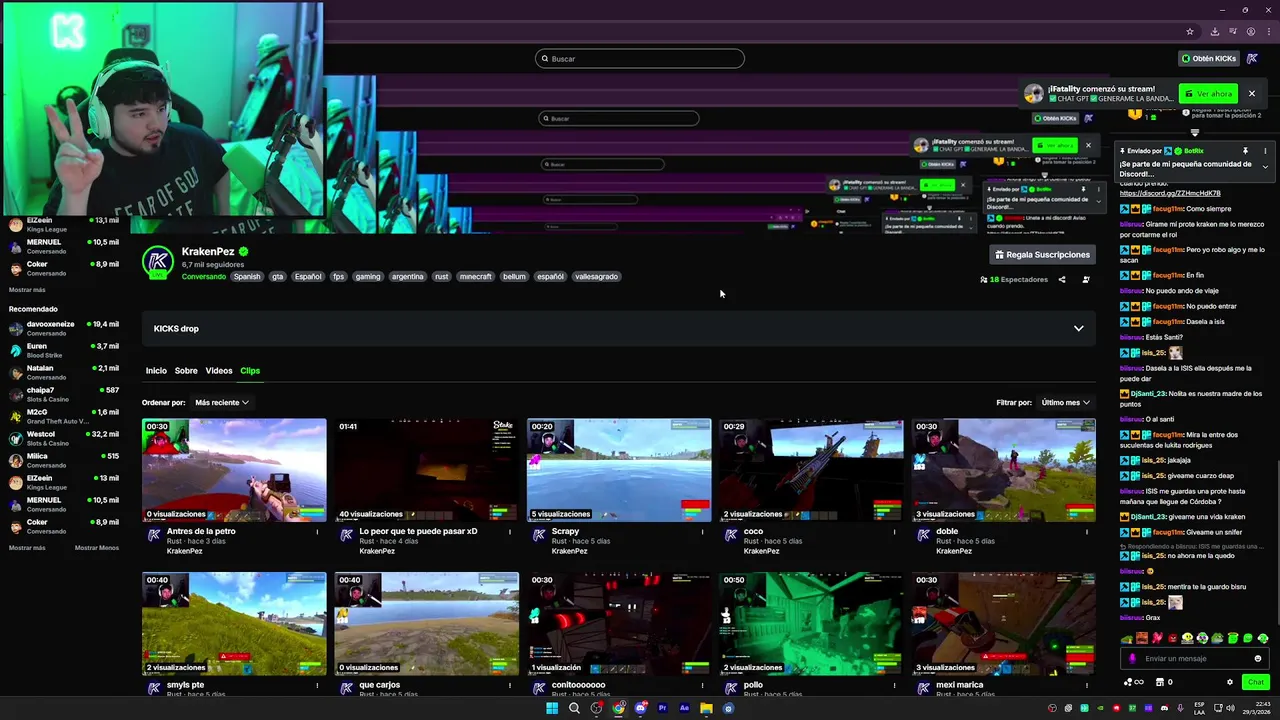Open browser profile avatar icon
The image size is (1280, 720).
point(1250,31)
